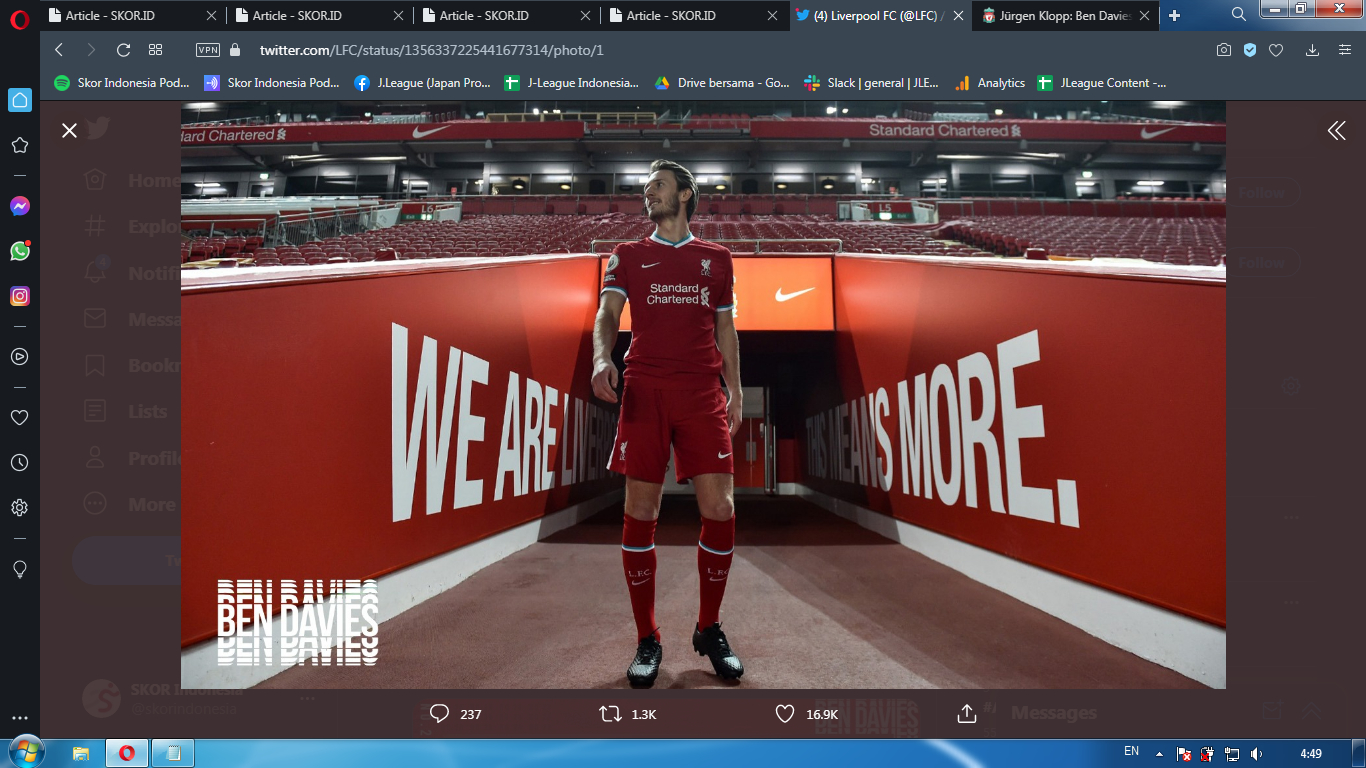Open JLeague Content bookmark
Viewport: 1366px width, 768px height.
1102,83
